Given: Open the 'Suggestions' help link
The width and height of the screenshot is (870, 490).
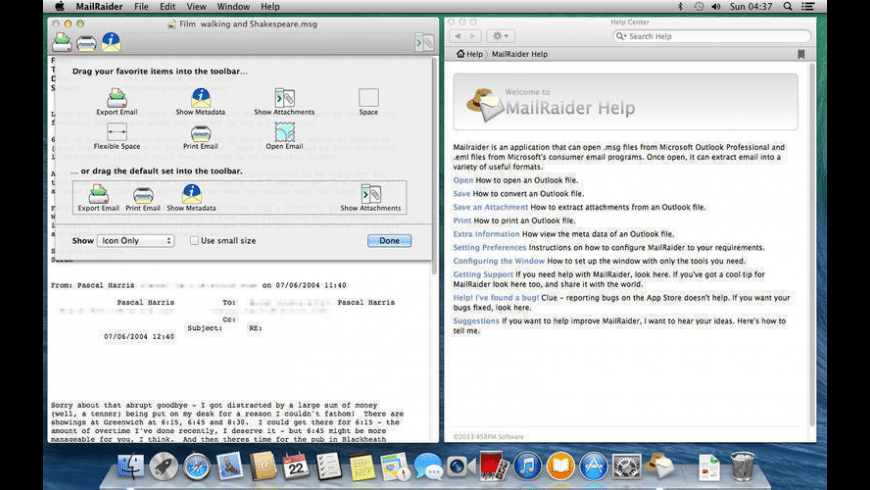Looking at the screenshot, I should 476,321.
